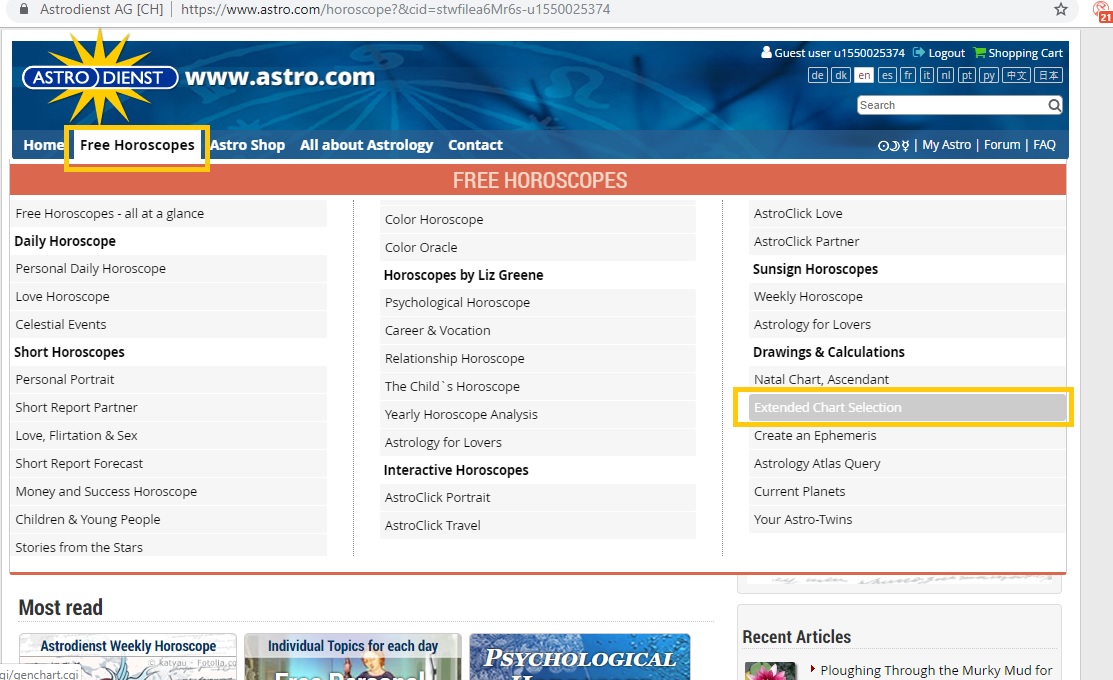This screenshot has height=680, width=1113.
Task: Open AstroClick Portrait
Action: click(x=538, y=498)
